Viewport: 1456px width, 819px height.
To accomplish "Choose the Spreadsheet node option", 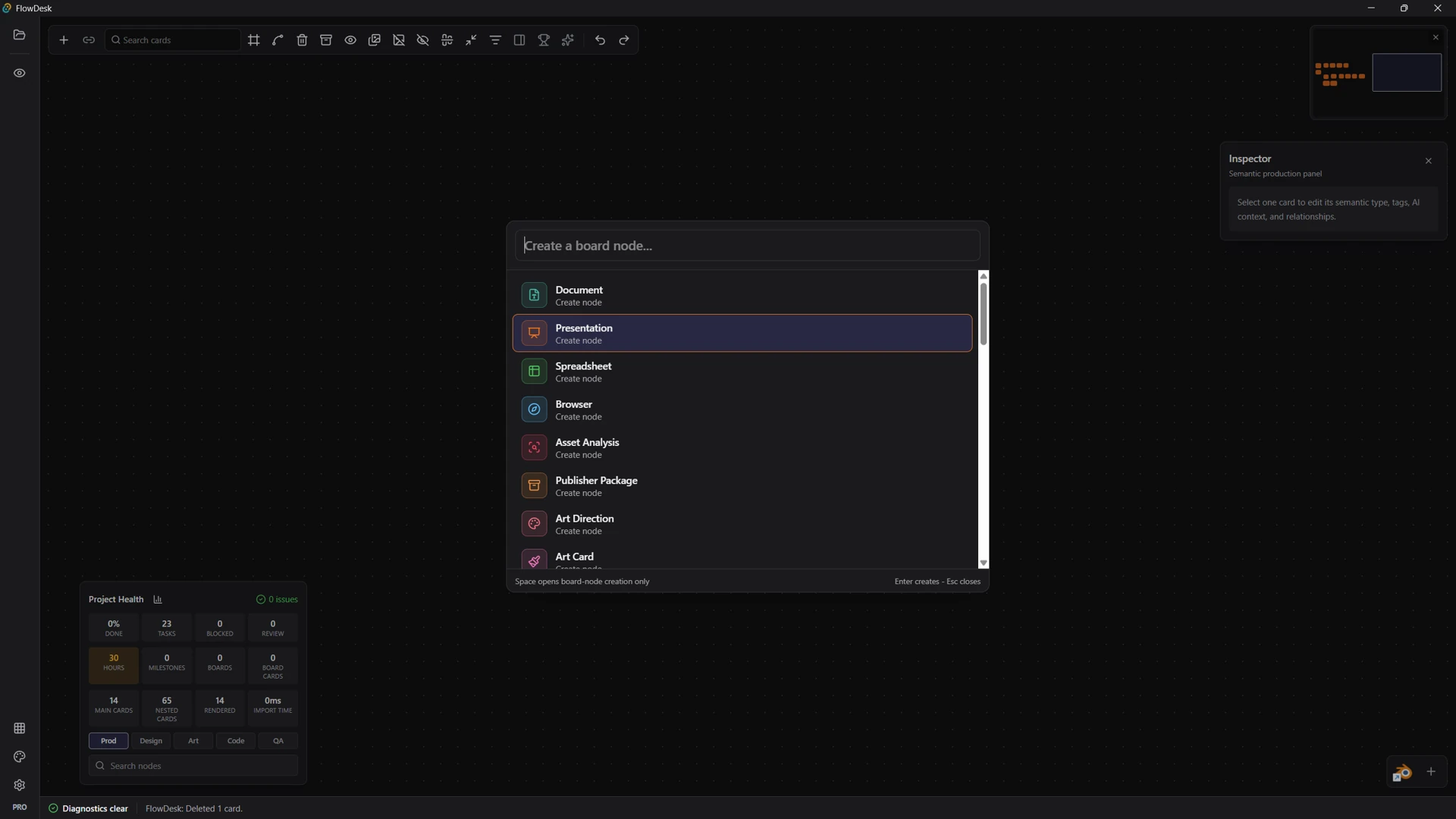I will [742, 372].
